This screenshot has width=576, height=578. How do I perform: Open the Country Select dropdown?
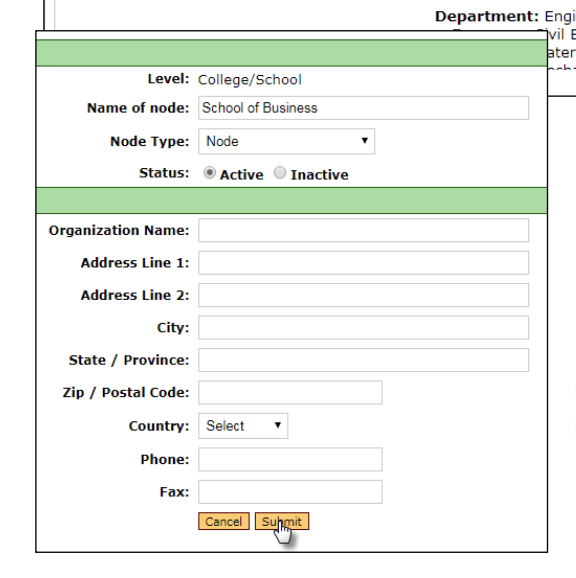(x=243, y=426)
